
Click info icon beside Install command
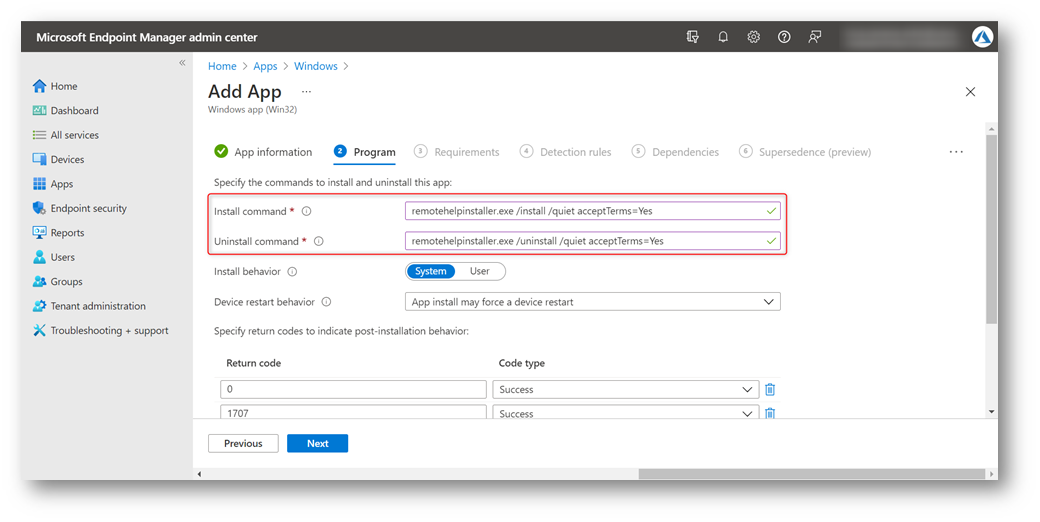[306, 212]
